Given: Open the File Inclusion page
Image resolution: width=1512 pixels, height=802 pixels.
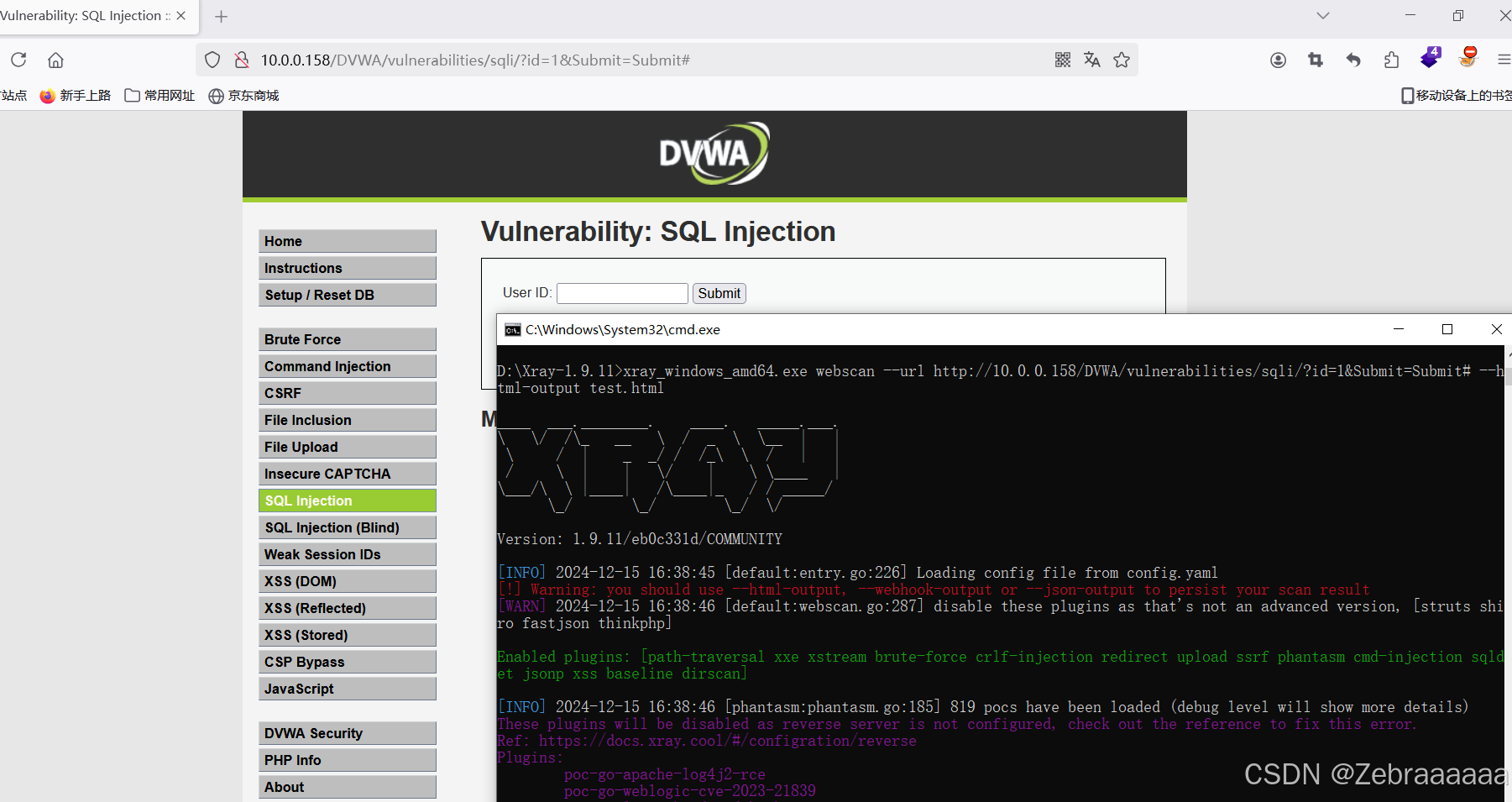Looking at the screenshot, I should tap(348, 420).
